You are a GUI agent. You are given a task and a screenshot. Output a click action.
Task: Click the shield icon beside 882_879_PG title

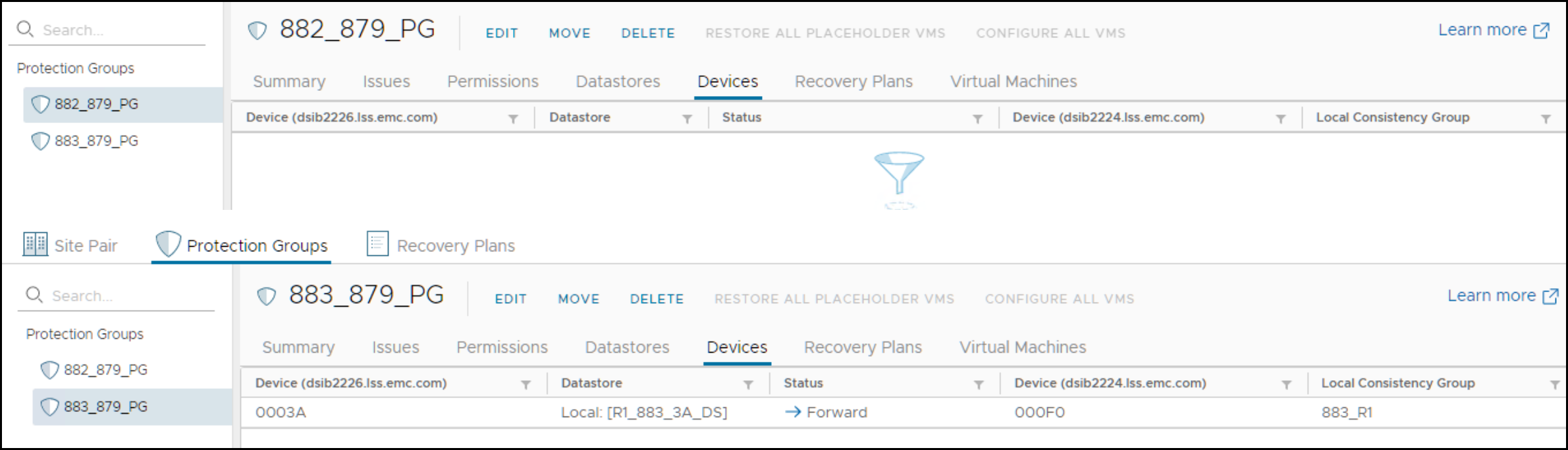click(258, 30)
